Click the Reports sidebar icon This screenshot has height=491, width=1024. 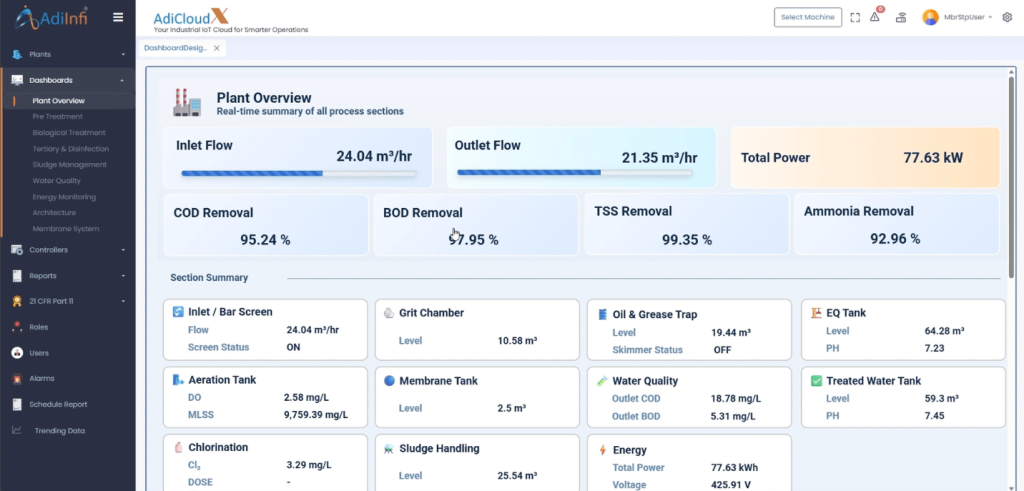click(17, 276)
